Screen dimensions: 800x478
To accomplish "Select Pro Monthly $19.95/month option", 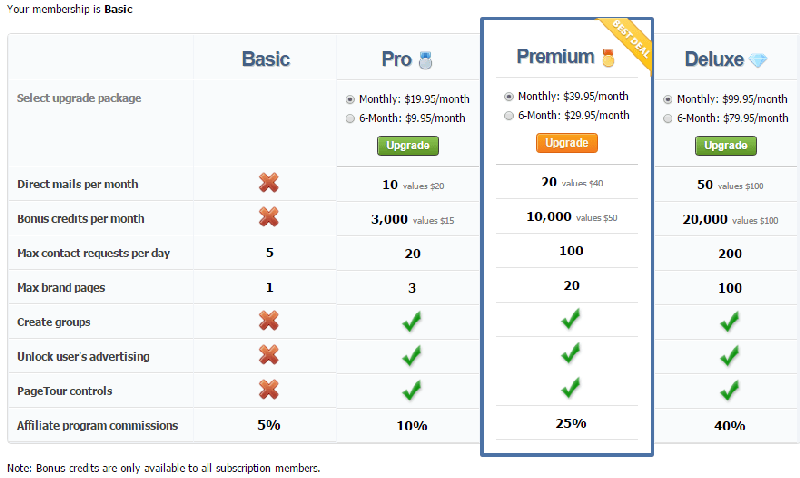I will coord(350,99).
